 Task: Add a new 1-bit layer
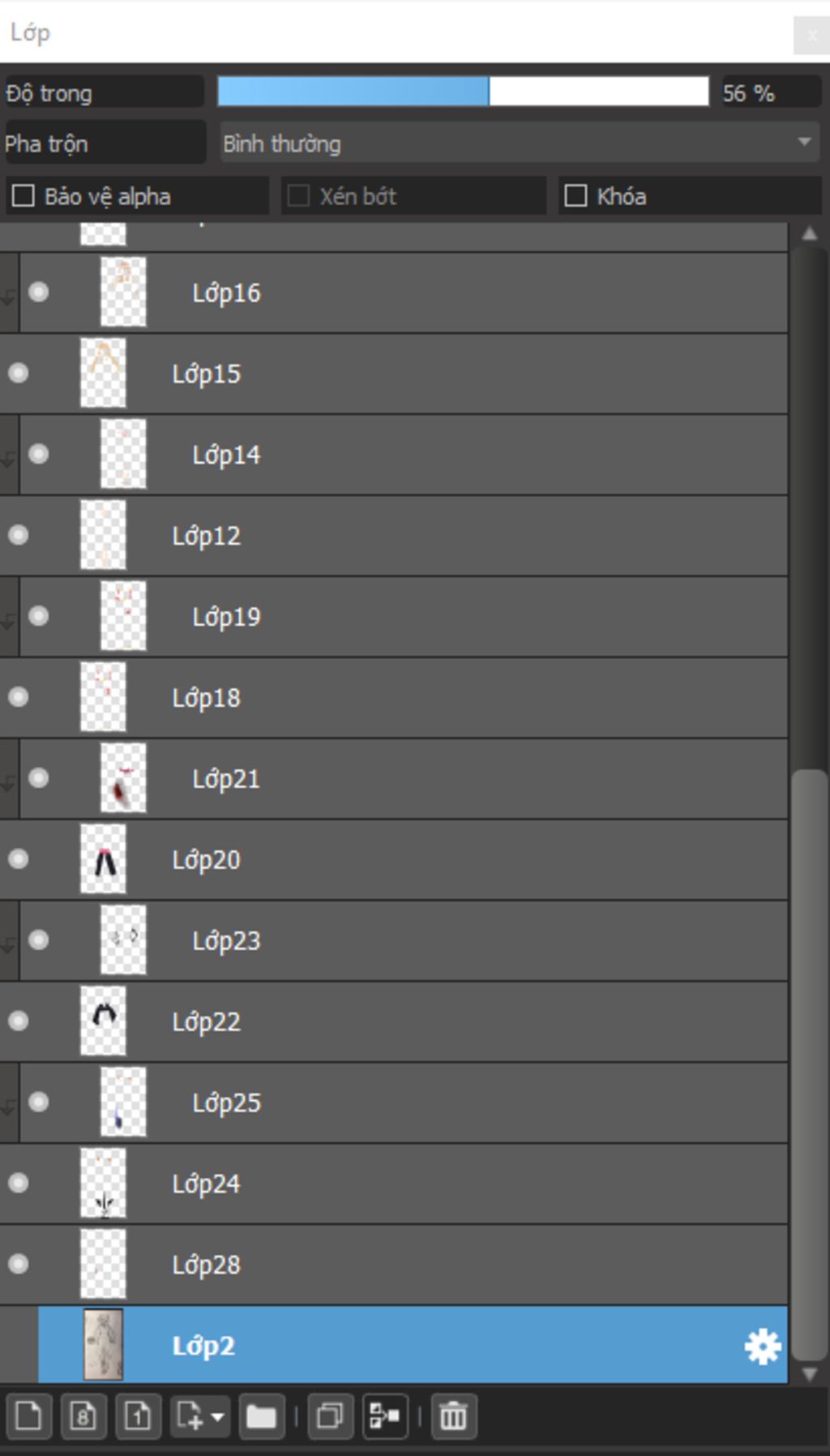point(138,1416)
